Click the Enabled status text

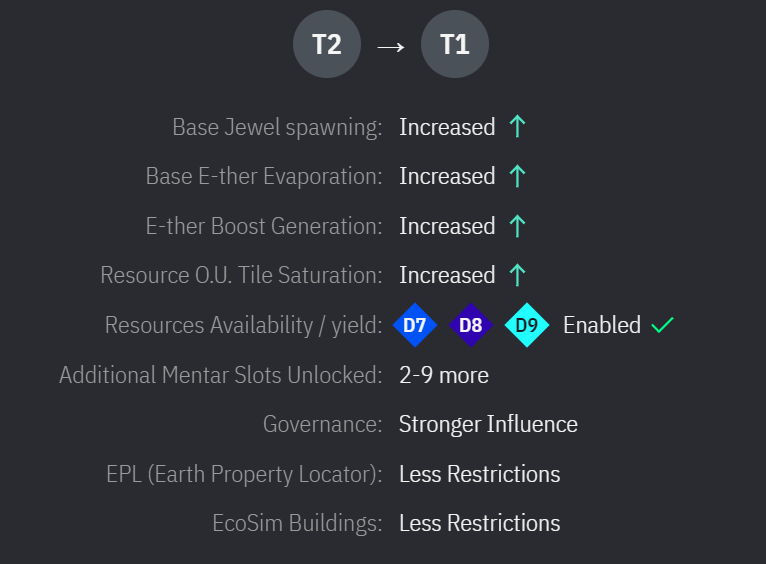point(602,325)
